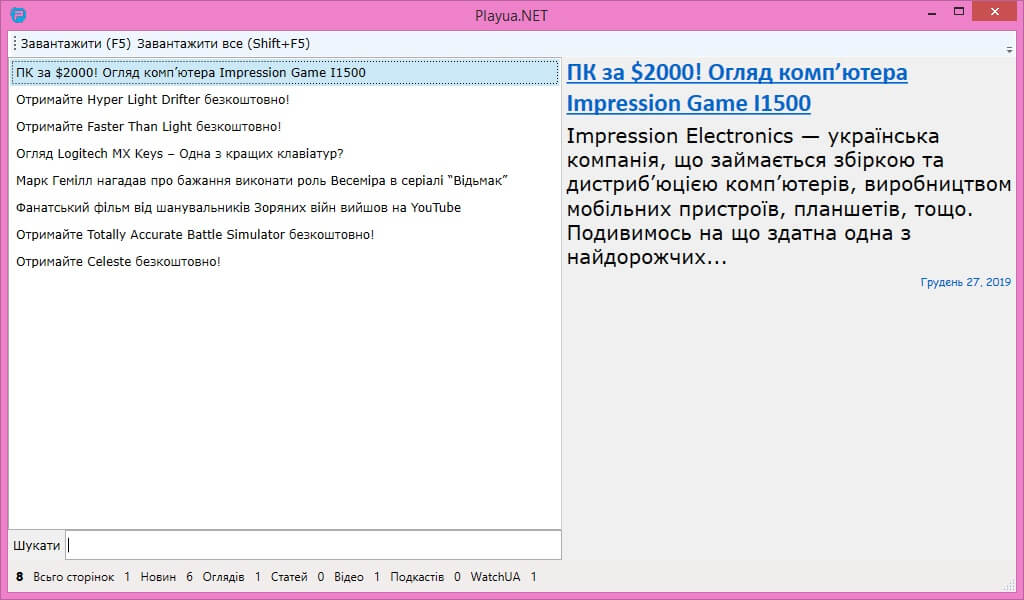The width and height of the screenshot is (1024, 600).
Task: Select Фанатський фільм Зоряних війн row
Action: click(285, 208)
